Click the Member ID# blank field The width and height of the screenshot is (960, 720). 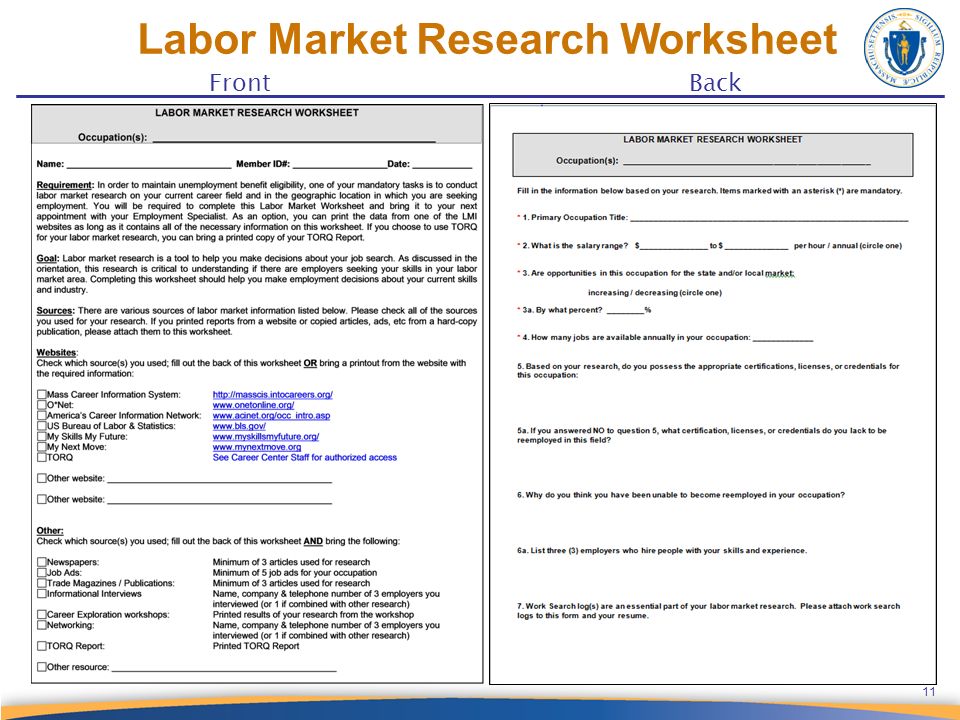pos(340,164)
